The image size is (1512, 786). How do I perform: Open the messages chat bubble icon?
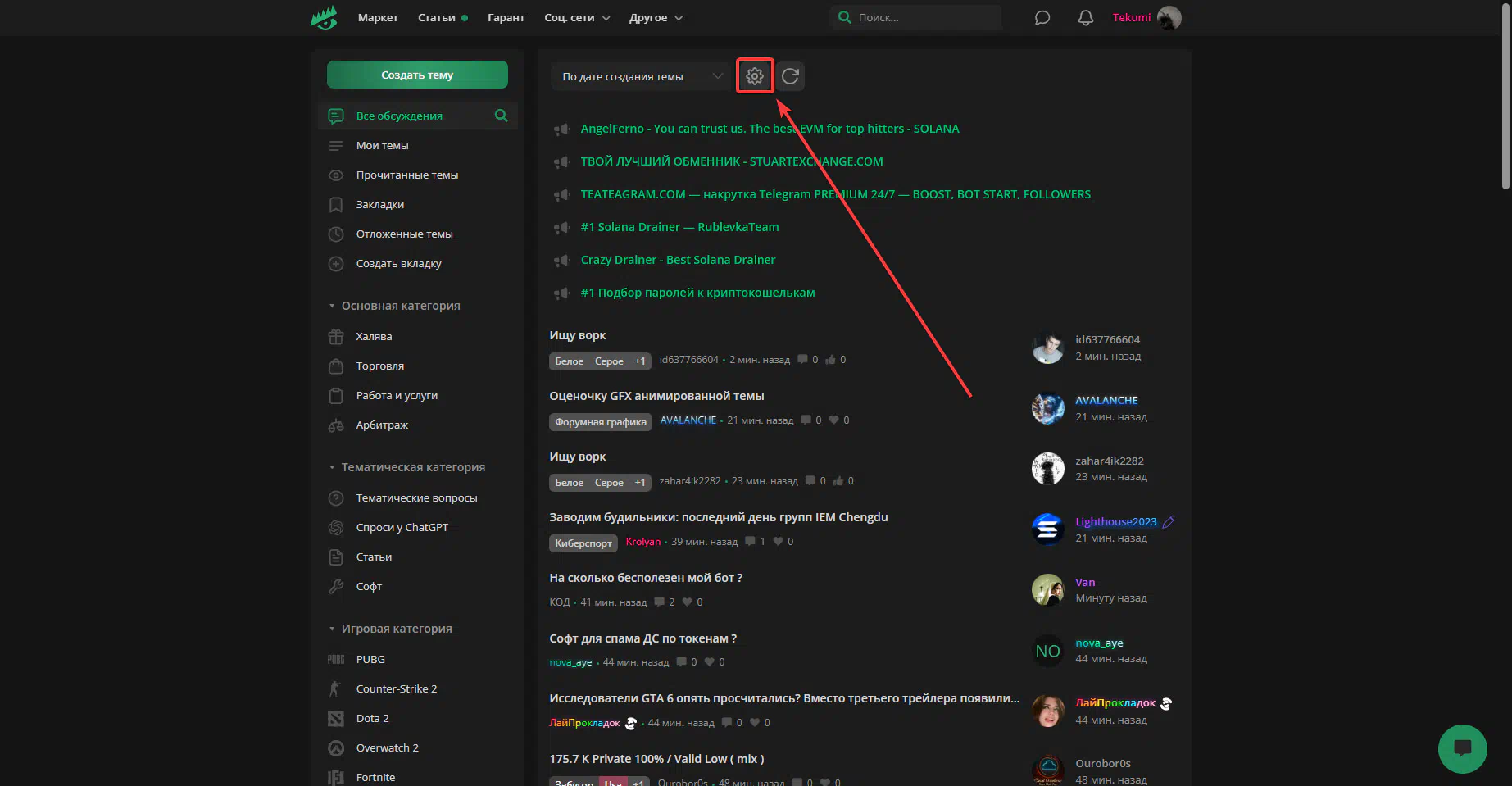point(1042,18)
